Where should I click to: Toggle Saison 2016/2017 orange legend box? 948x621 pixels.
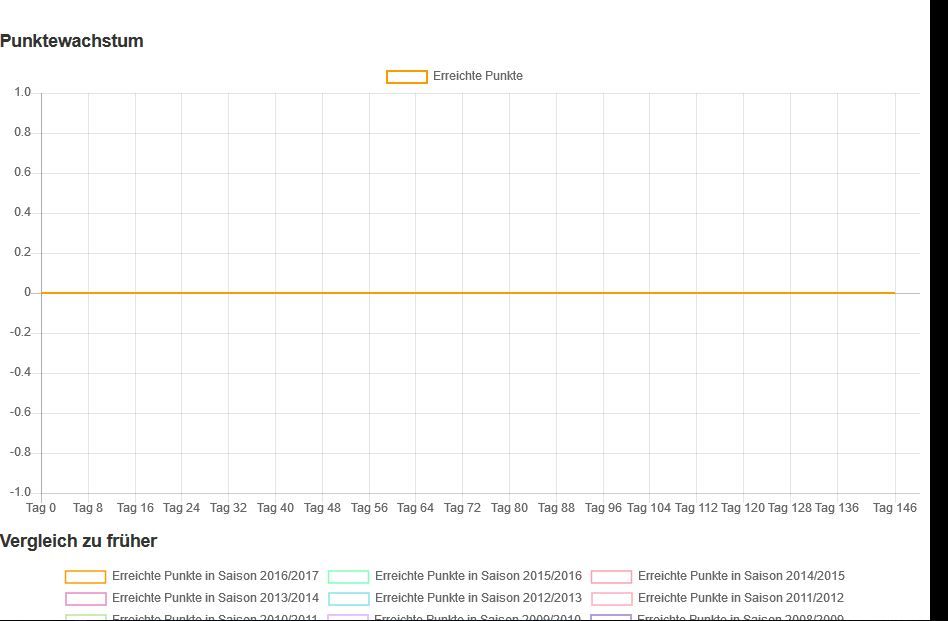pos(85,577)
